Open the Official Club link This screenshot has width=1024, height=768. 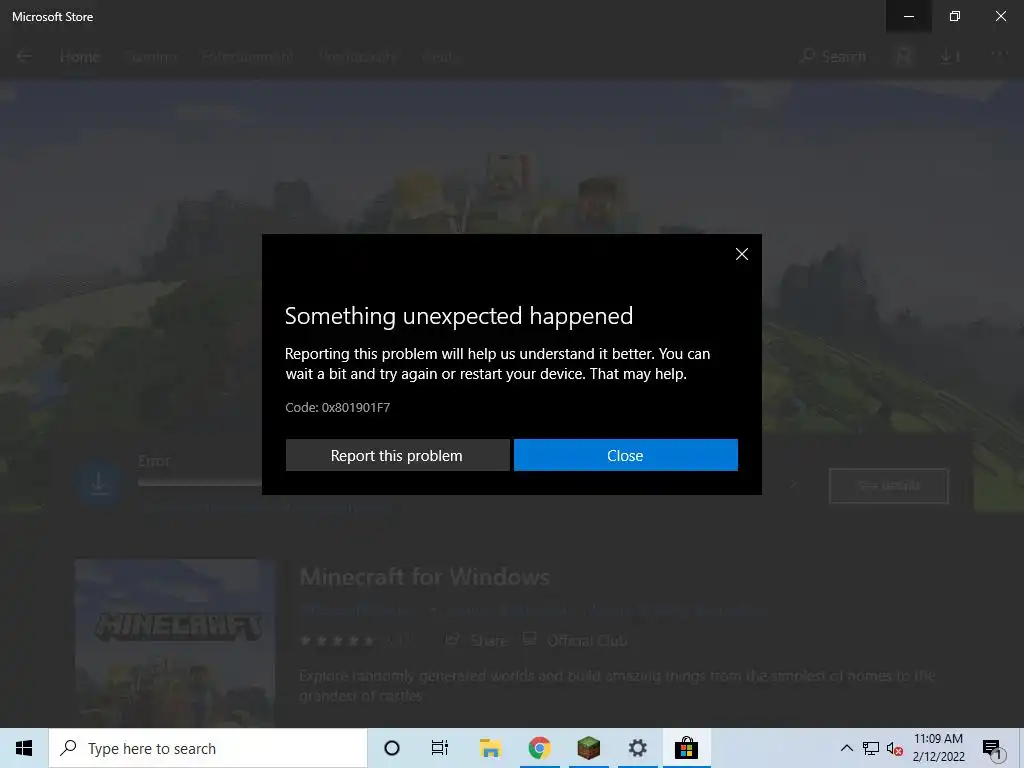pos(575,640)
